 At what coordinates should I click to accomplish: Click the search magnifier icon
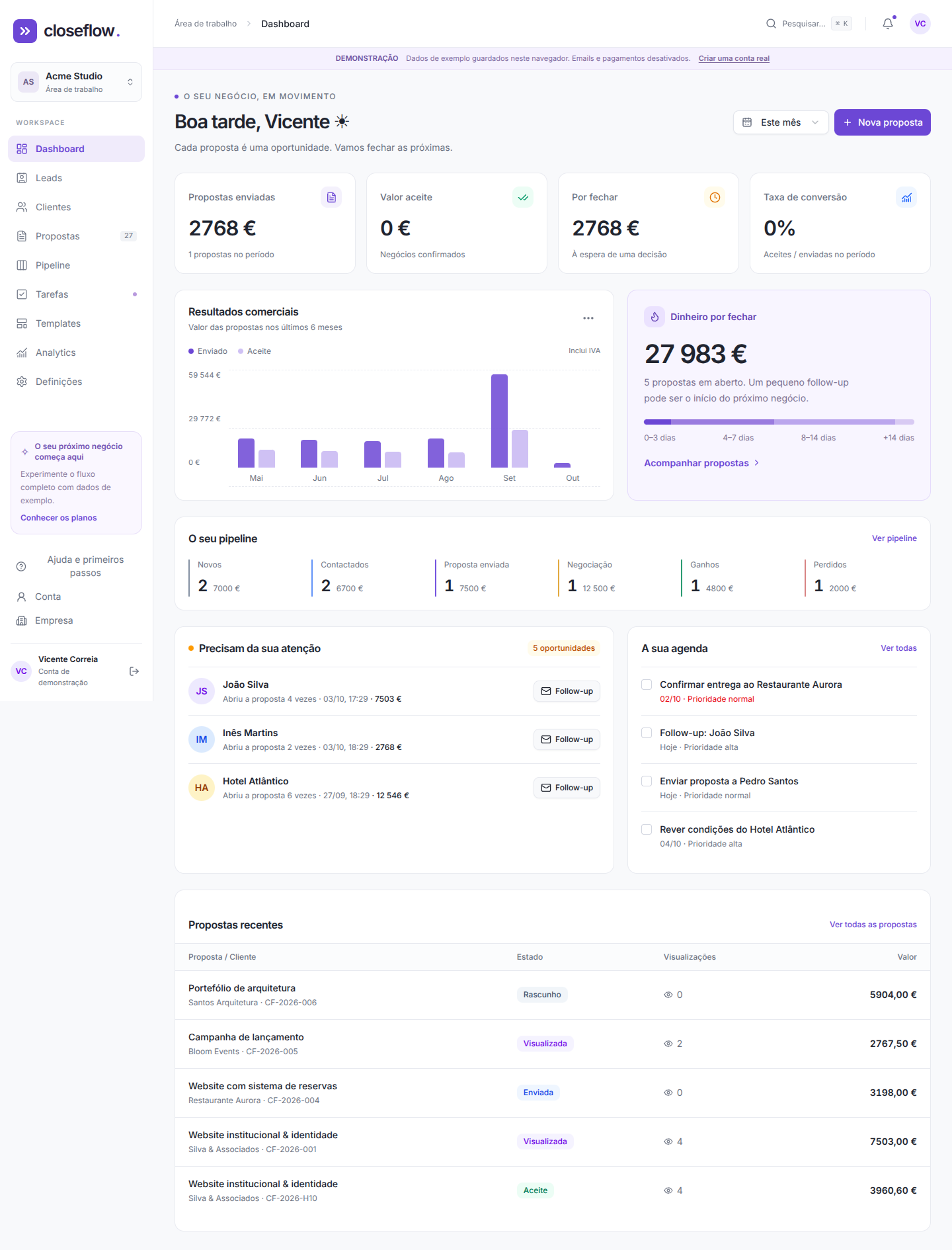point(771,24)
